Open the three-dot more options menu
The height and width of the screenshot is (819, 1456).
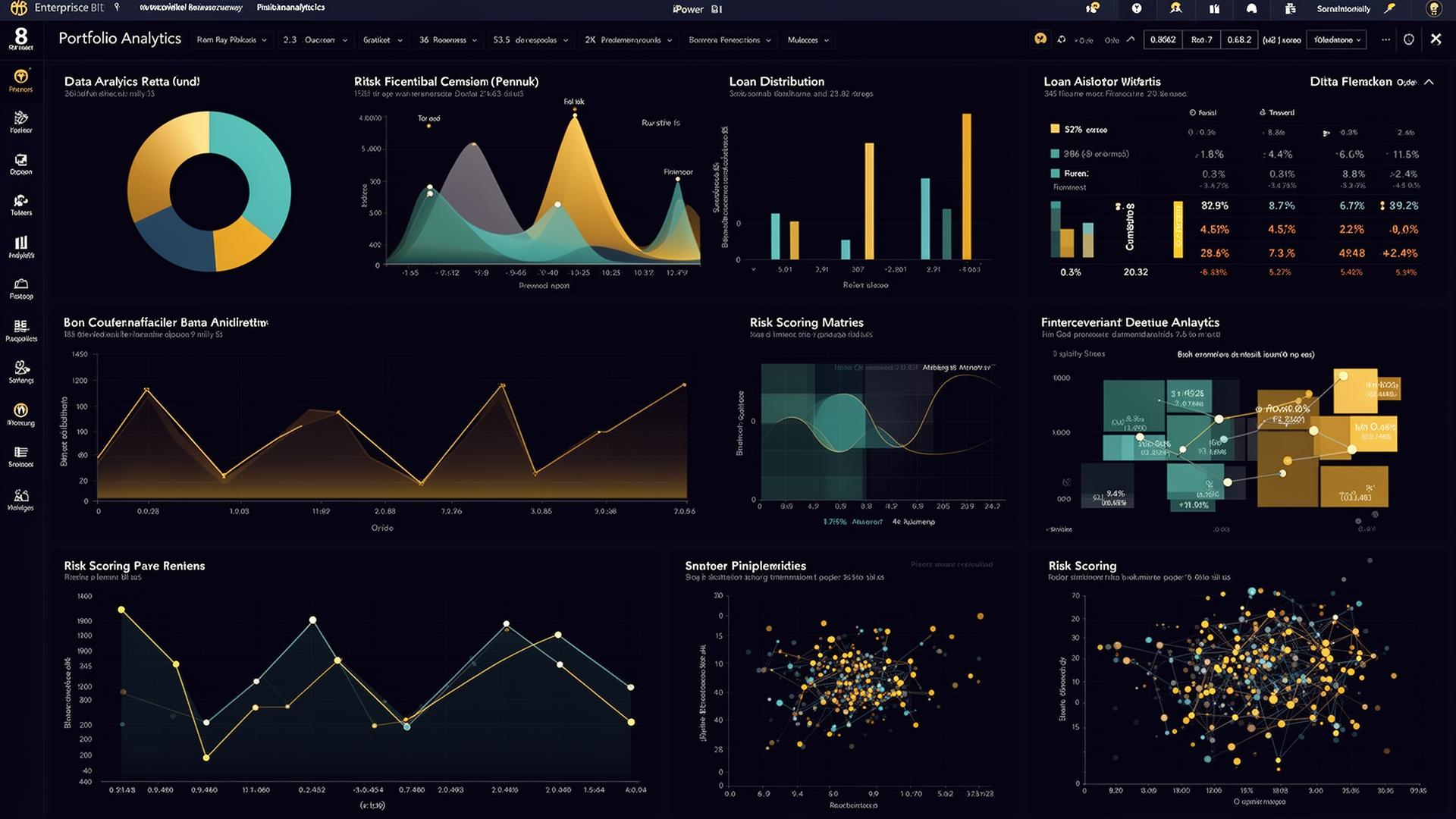(1386, 39)
